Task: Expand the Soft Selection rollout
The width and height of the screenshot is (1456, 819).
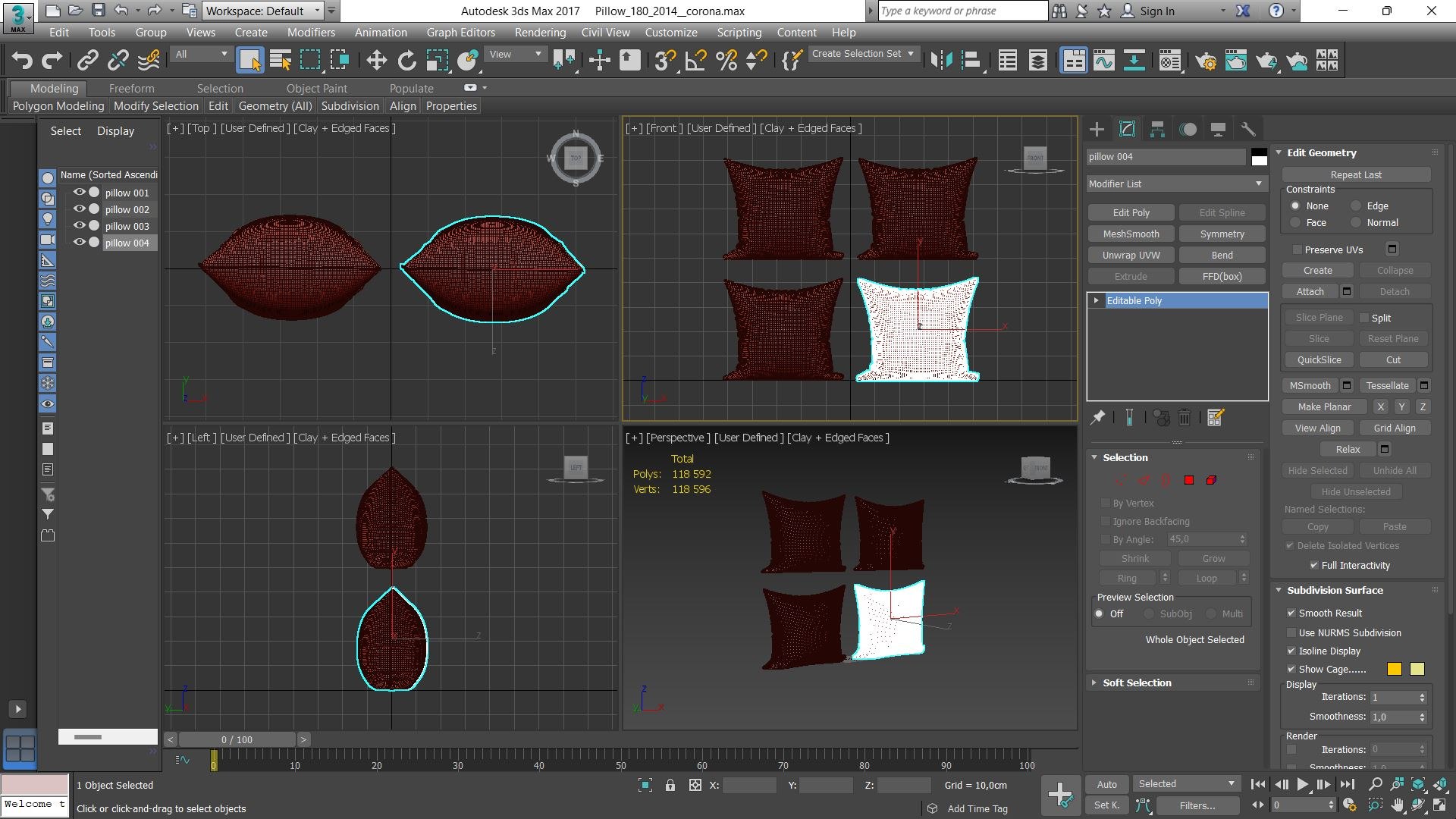Action: (1137, 682)
